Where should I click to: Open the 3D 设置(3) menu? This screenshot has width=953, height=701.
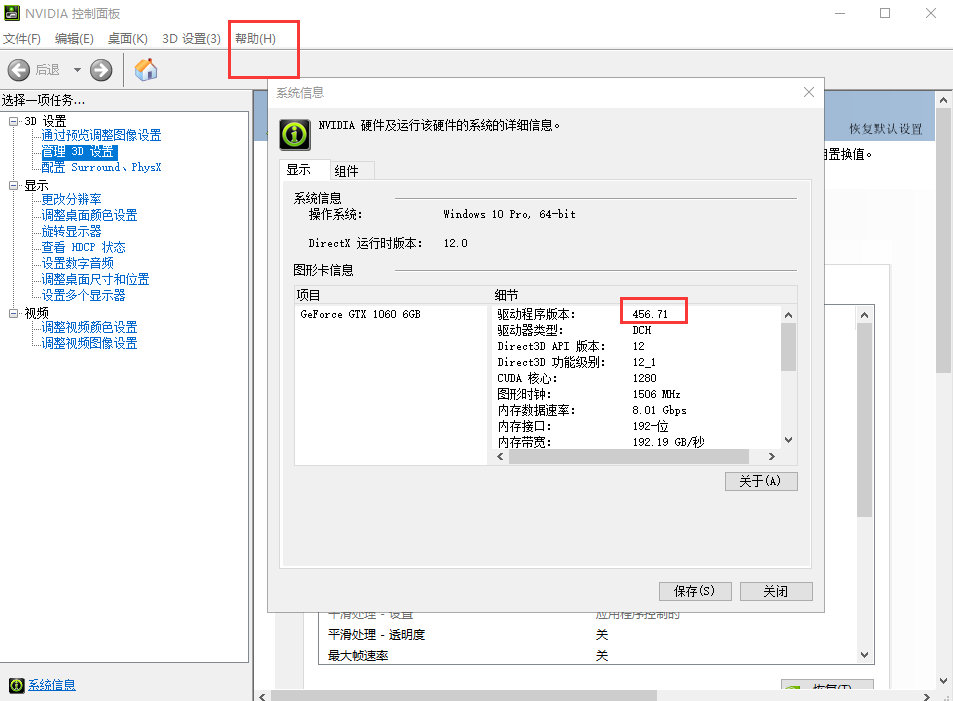click(191, 39)
